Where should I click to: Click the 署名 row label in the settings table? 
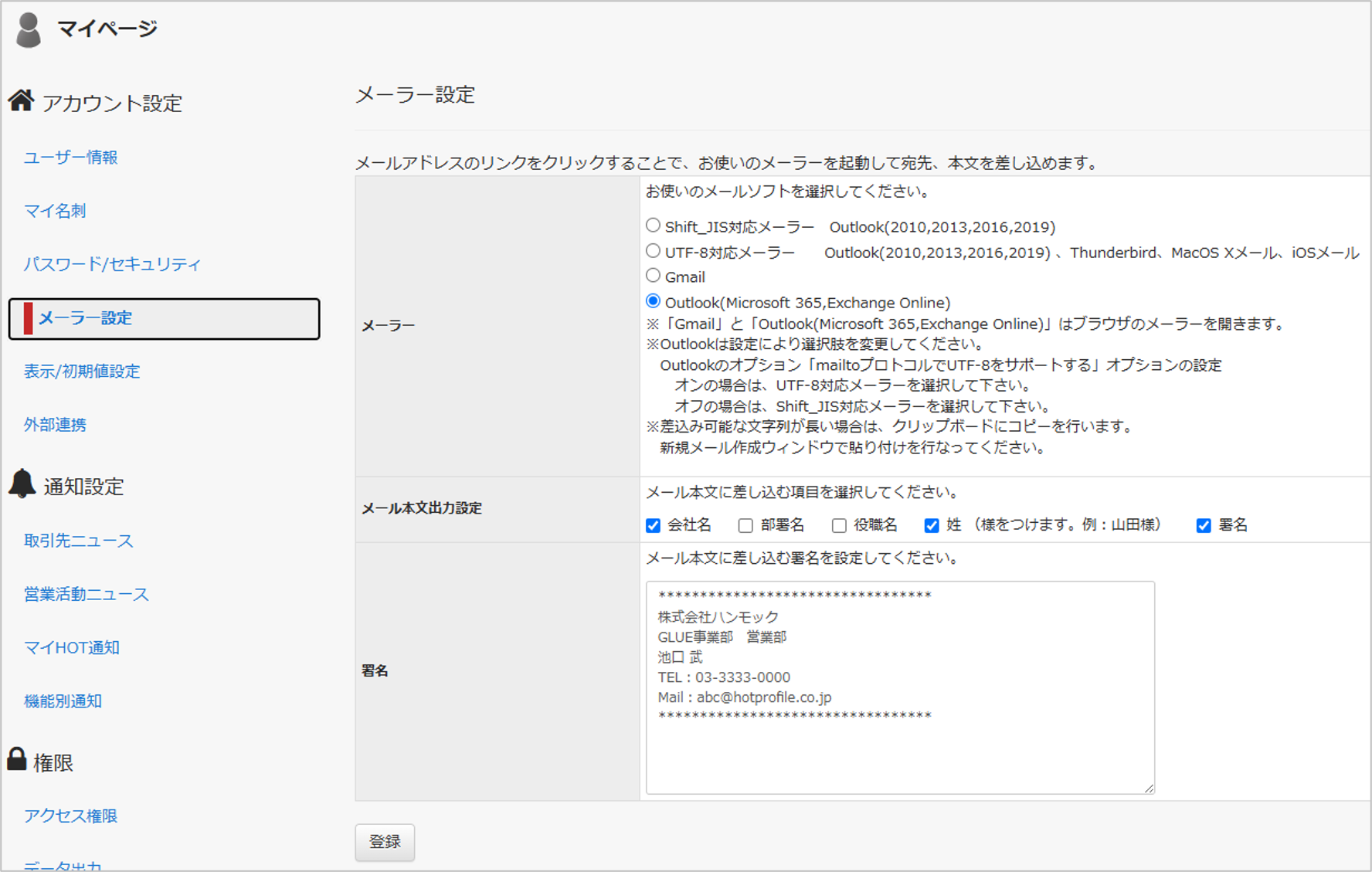pos(375,671)
